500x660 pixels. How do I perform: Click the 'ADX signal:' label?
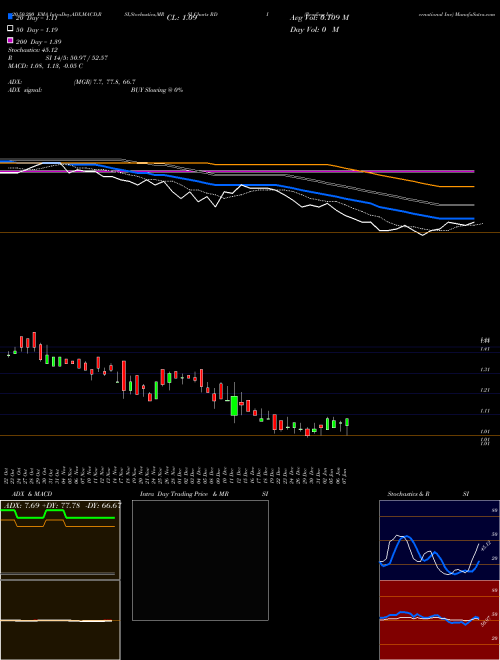(x=25, y=90)
